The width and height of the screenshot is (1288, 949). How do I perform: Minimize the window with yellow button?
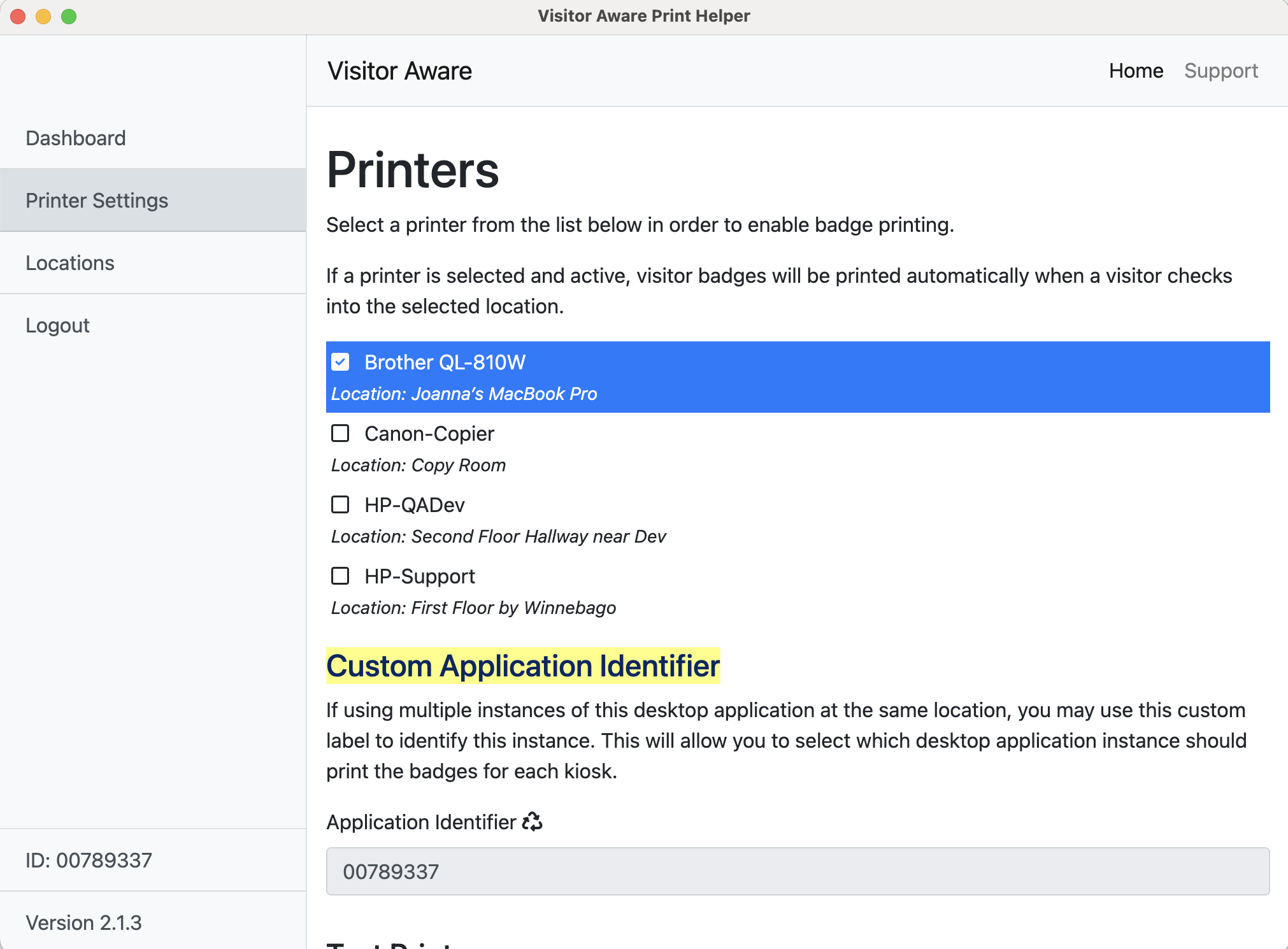click(x=43, y=17)
